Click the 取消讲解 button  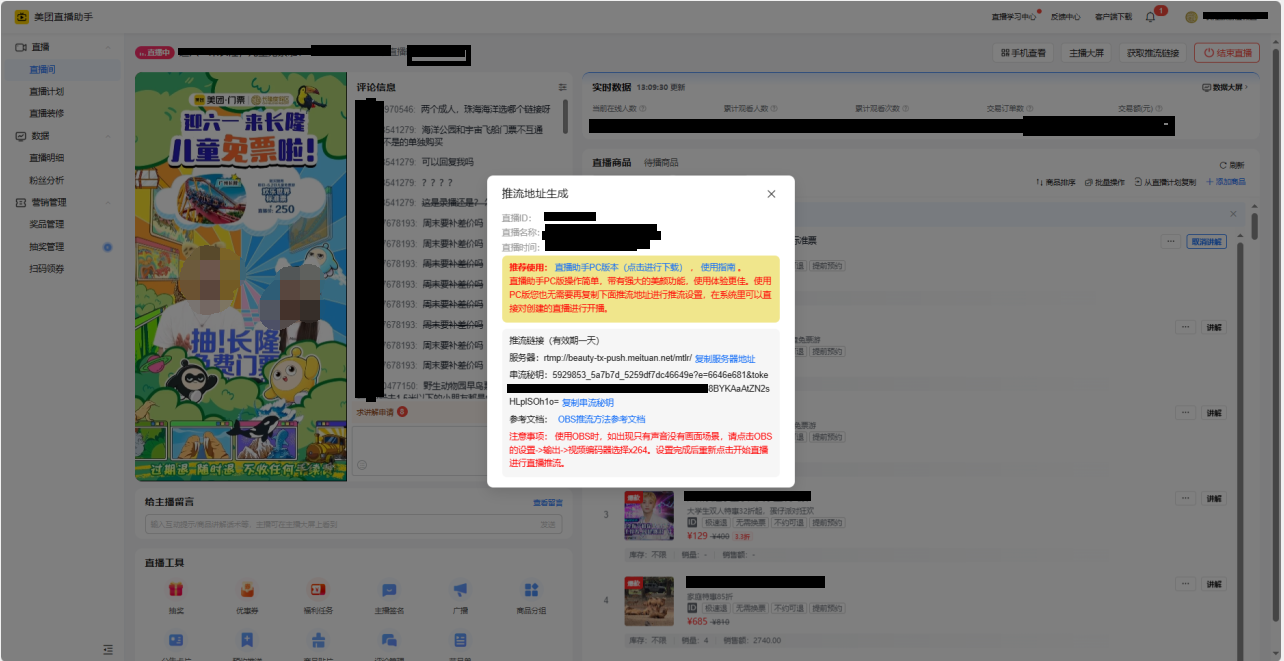(x=1205, y=242)
